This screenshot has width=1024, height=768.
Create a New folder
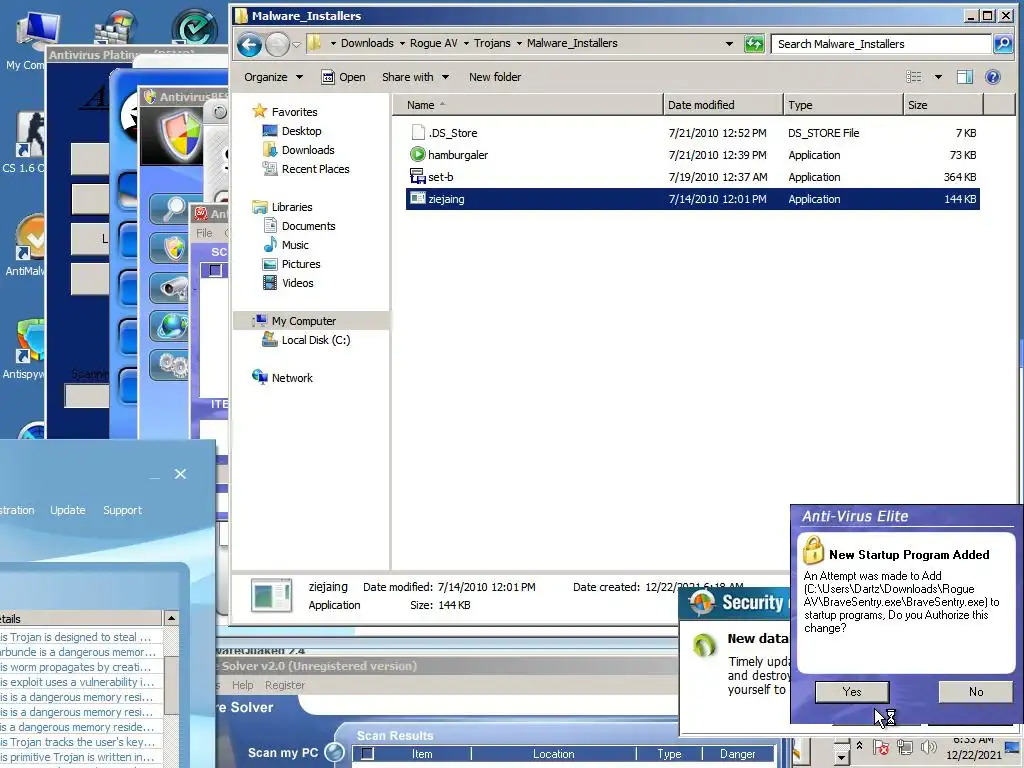click(494, 77)
